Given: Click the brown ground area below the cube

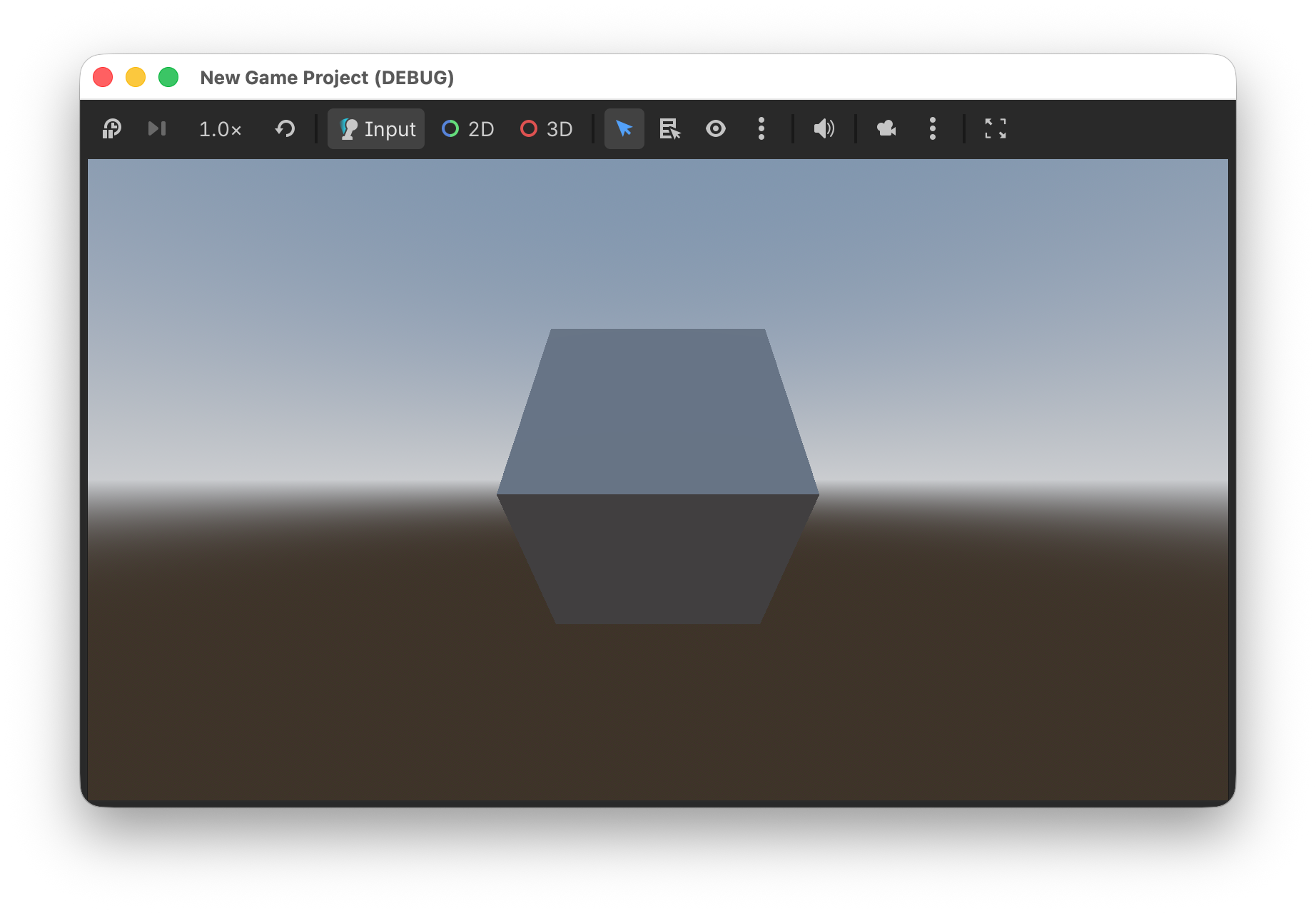Looking at the screenshot, I should pos(657,713).
